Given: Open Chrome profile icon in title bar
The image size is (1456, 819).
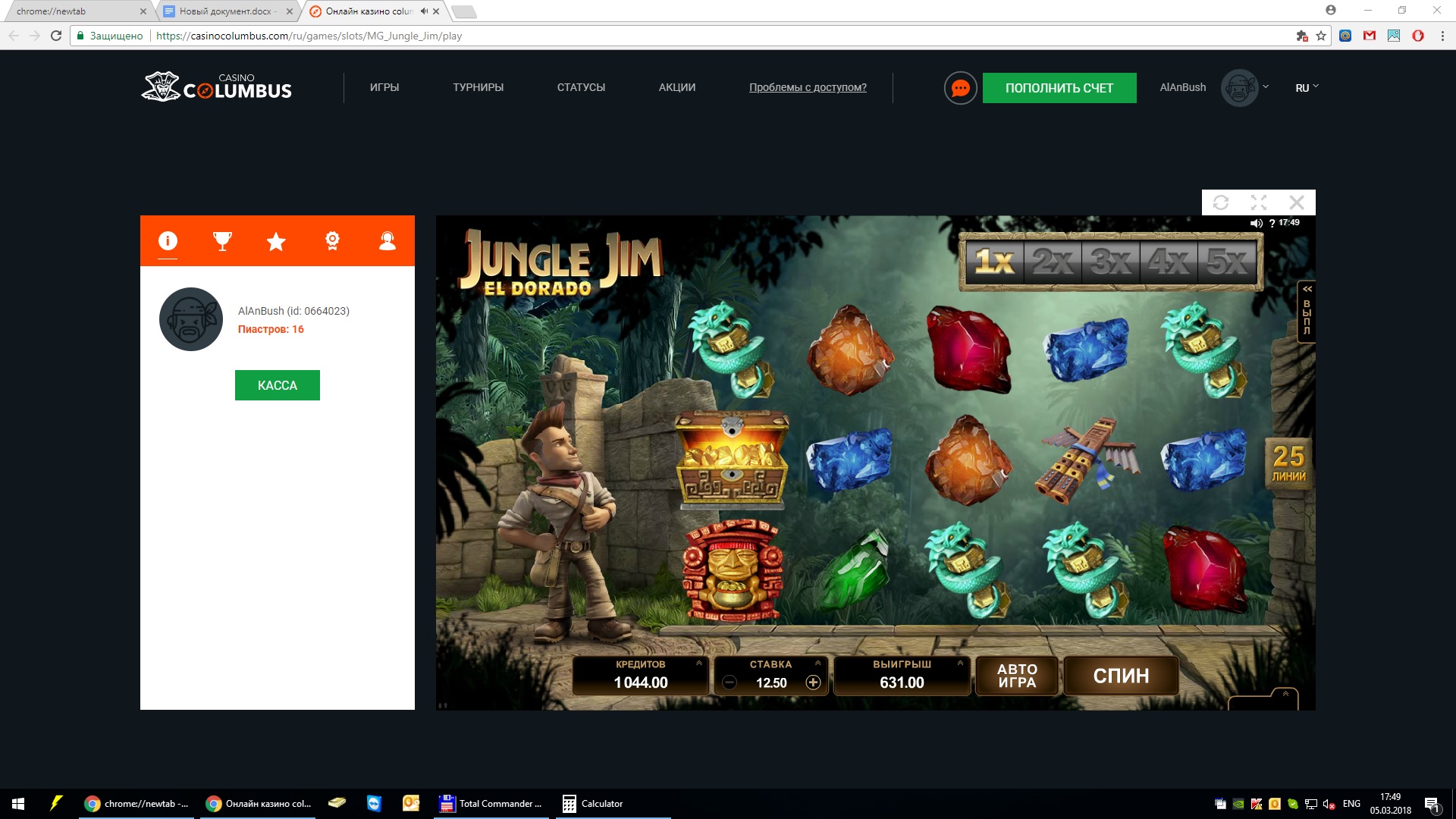Looking at the screenshot, I should [1331, 11].
